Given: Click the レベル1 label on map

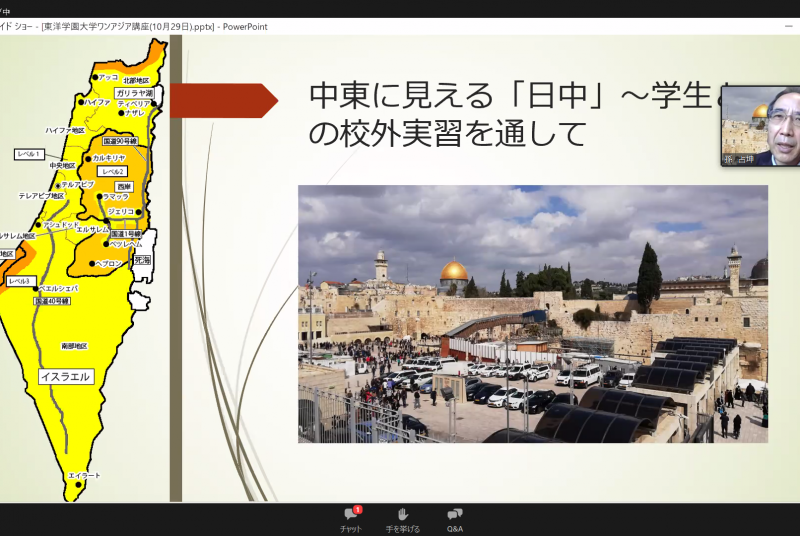Looking at the screenshot, I should point(29,154).
